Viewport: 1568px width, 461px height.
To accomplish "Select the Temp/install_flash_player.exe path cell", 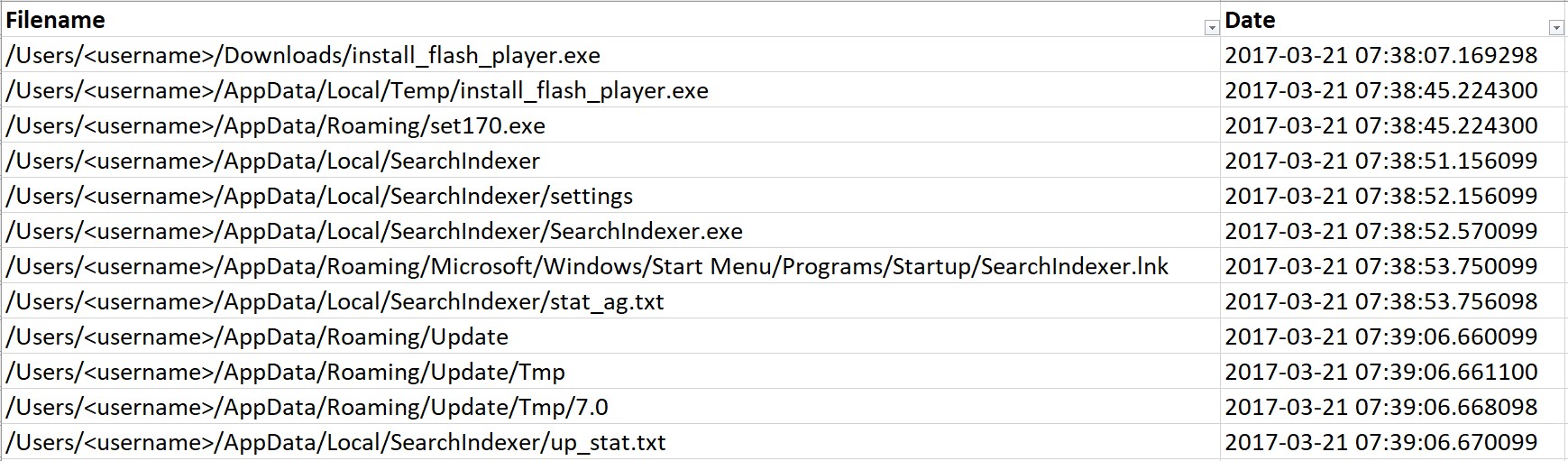I will pos(357,90).
